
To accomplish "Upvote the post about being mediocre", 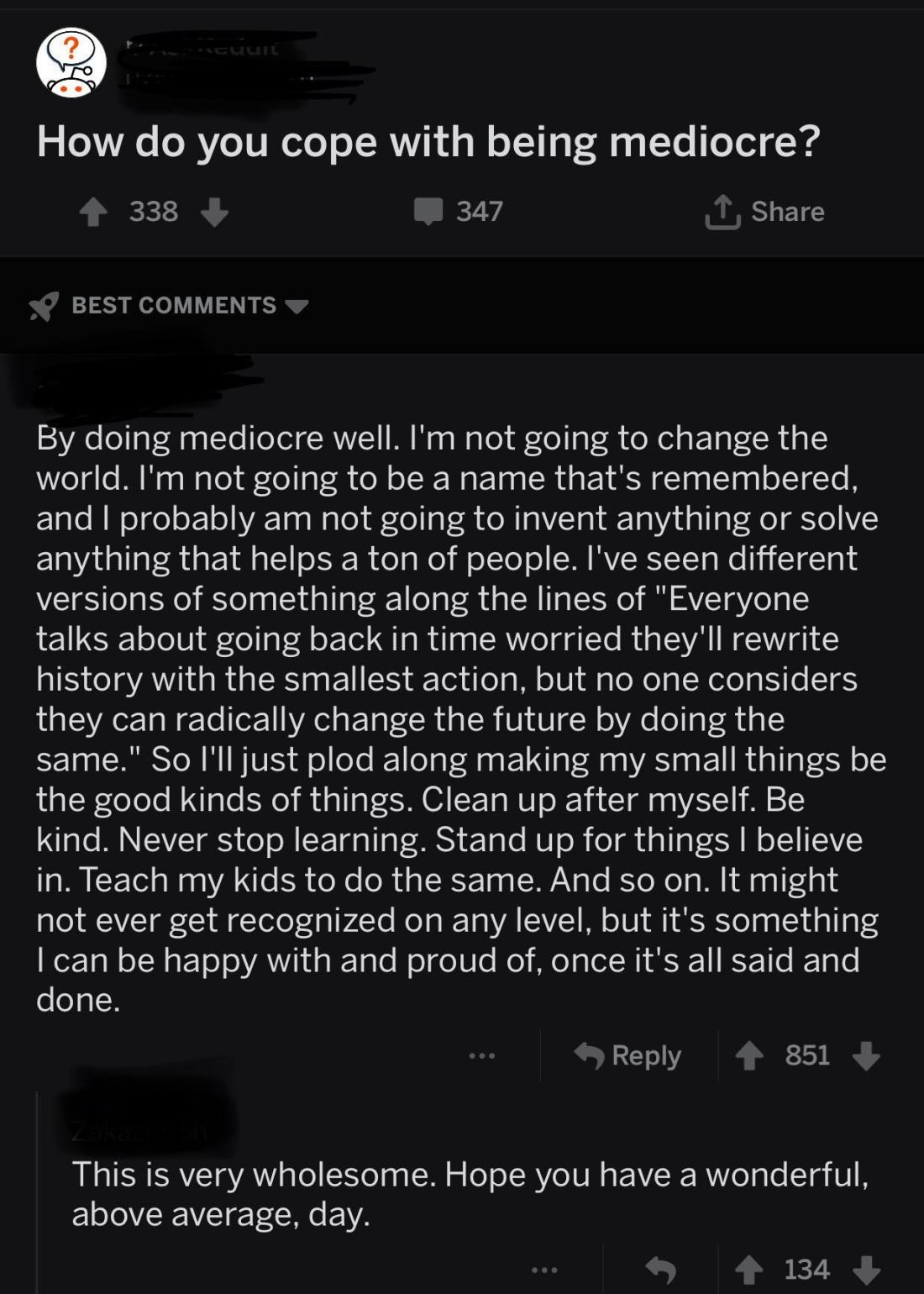I will pyautogui.click(x=93, y=212).
